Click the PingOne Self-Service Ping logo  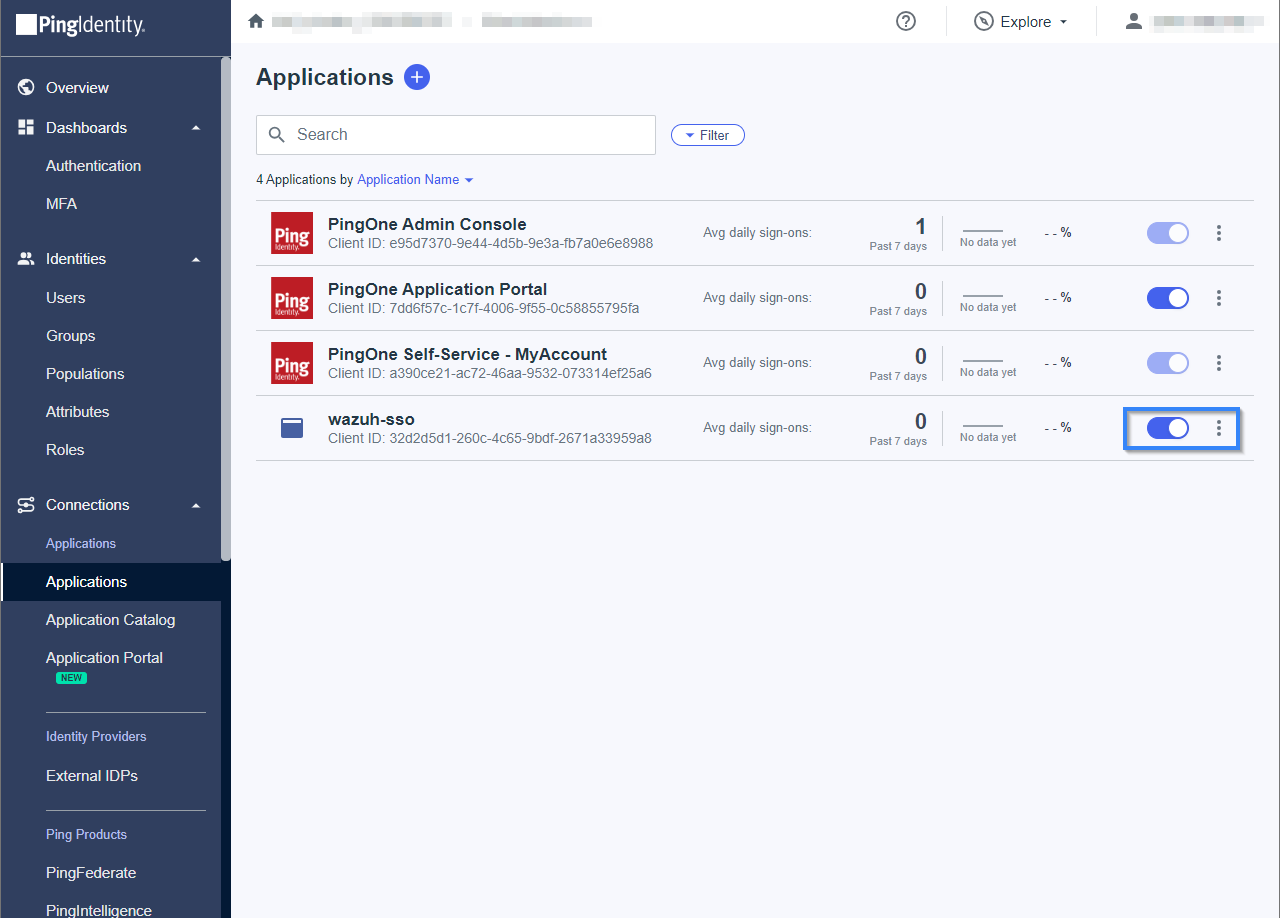pos(292,363)
